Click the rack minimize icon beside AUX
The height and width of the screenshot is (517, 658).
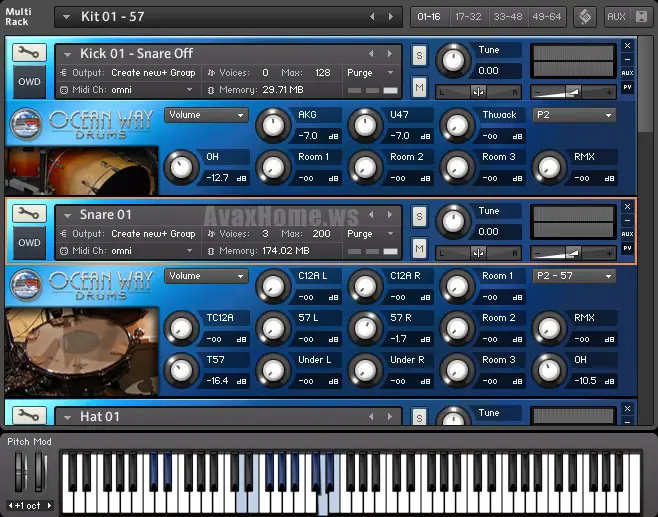(641, 17)
